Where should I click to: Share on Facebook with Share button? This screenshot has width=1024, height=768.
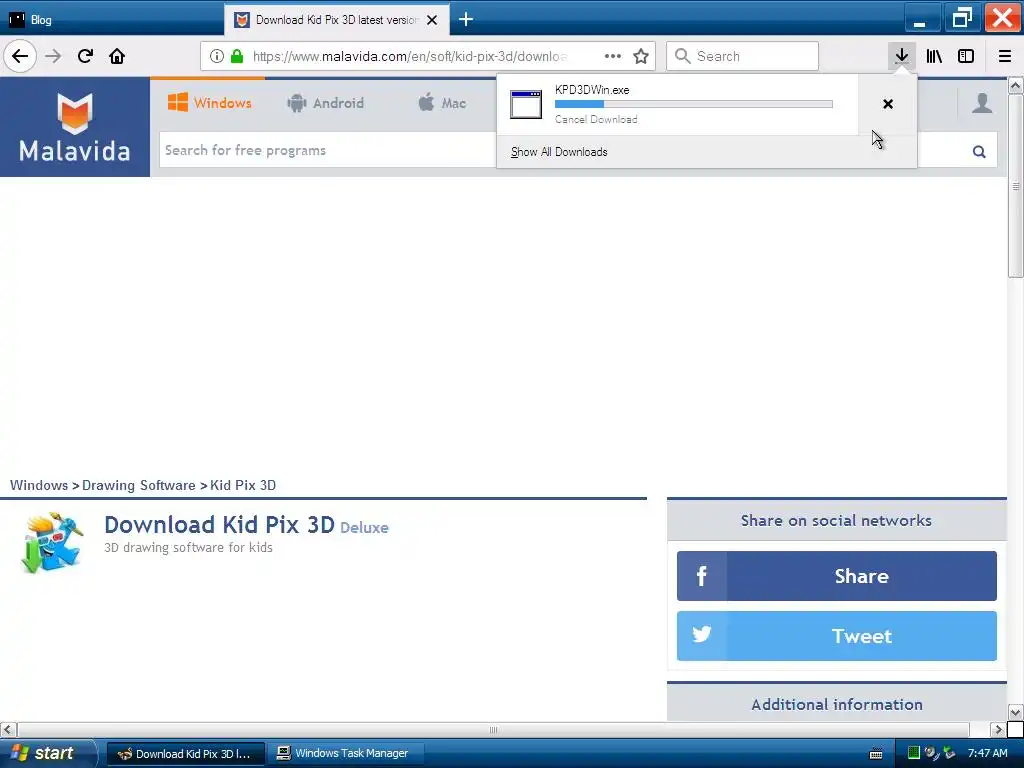[837, 576]
